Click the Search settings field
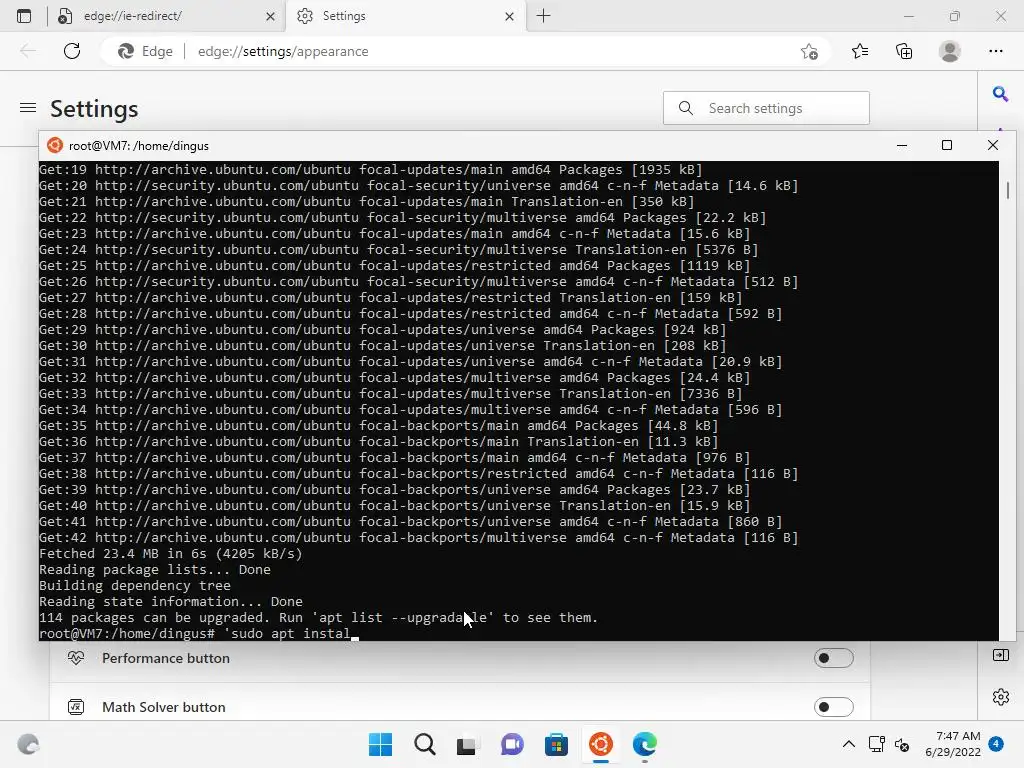 [x=766, y=108]
